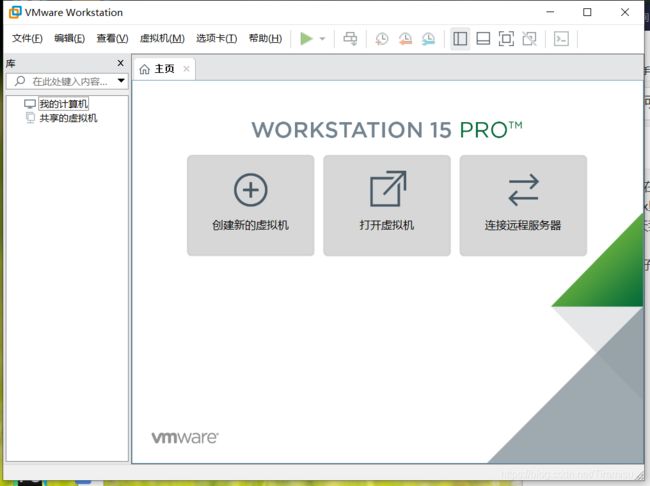Click the vmware logo at bottom
Image resolution: width=650 pixels, height=486 pixels.
pyautogui.click(x=185, y=437)
